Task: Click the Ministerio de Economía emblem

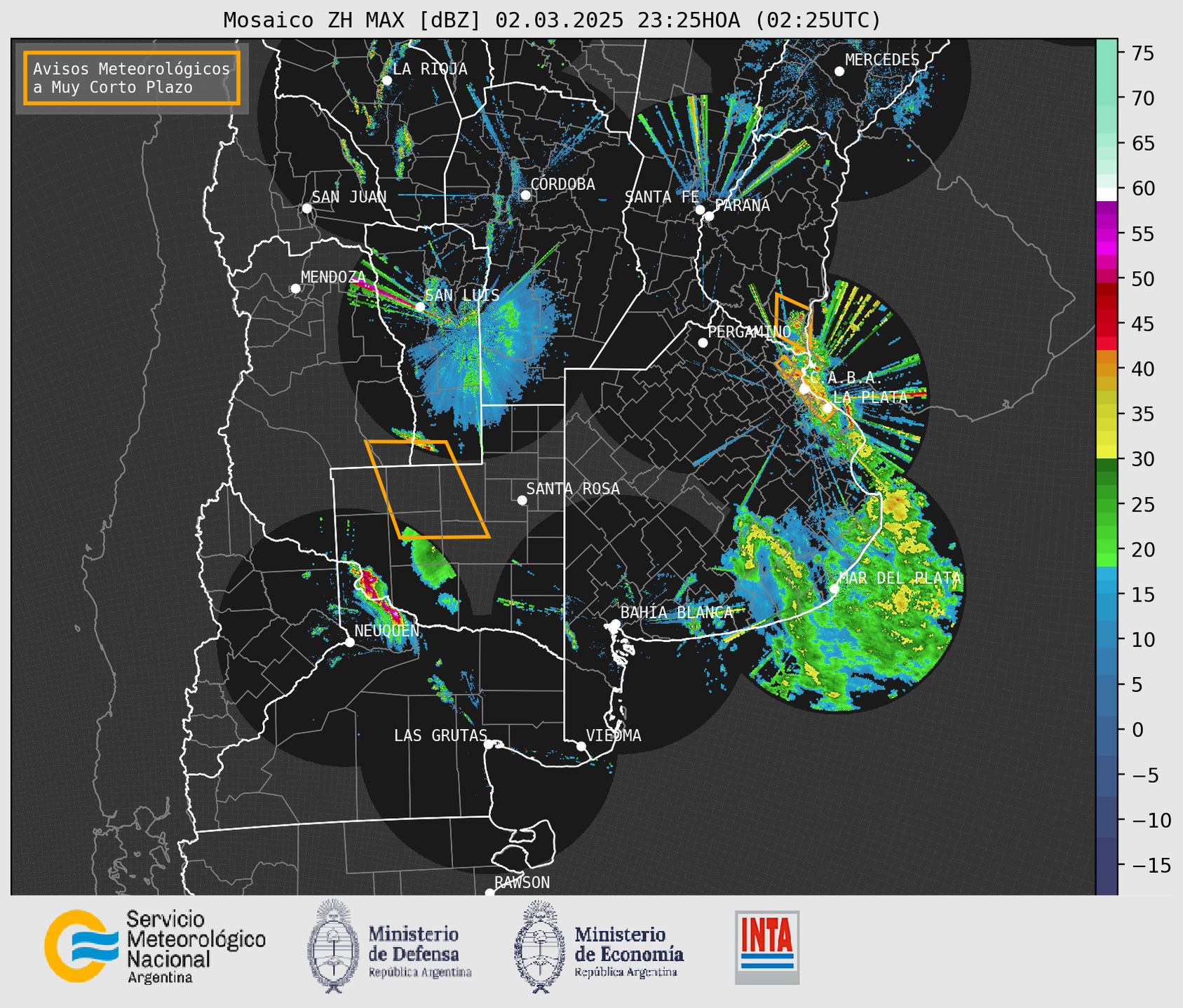Action: click(540, 946)
